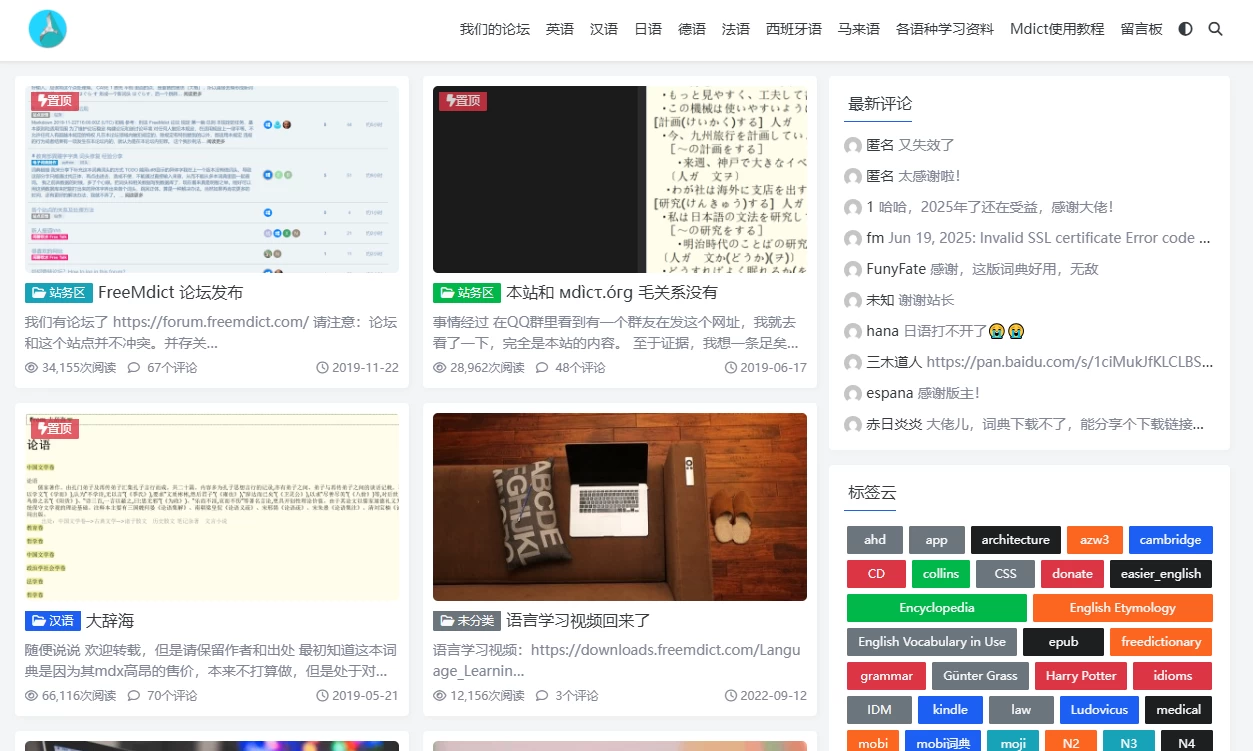This screenshot has width=1253, height=751.
Task: Click the FreeMdict site logo
Action: click(x=47, y=29)
